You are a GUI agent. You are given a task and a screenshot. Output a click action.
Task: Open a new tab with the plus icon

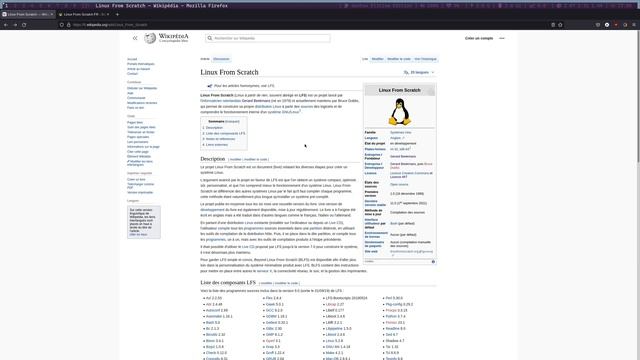click(x=118, y=14)
